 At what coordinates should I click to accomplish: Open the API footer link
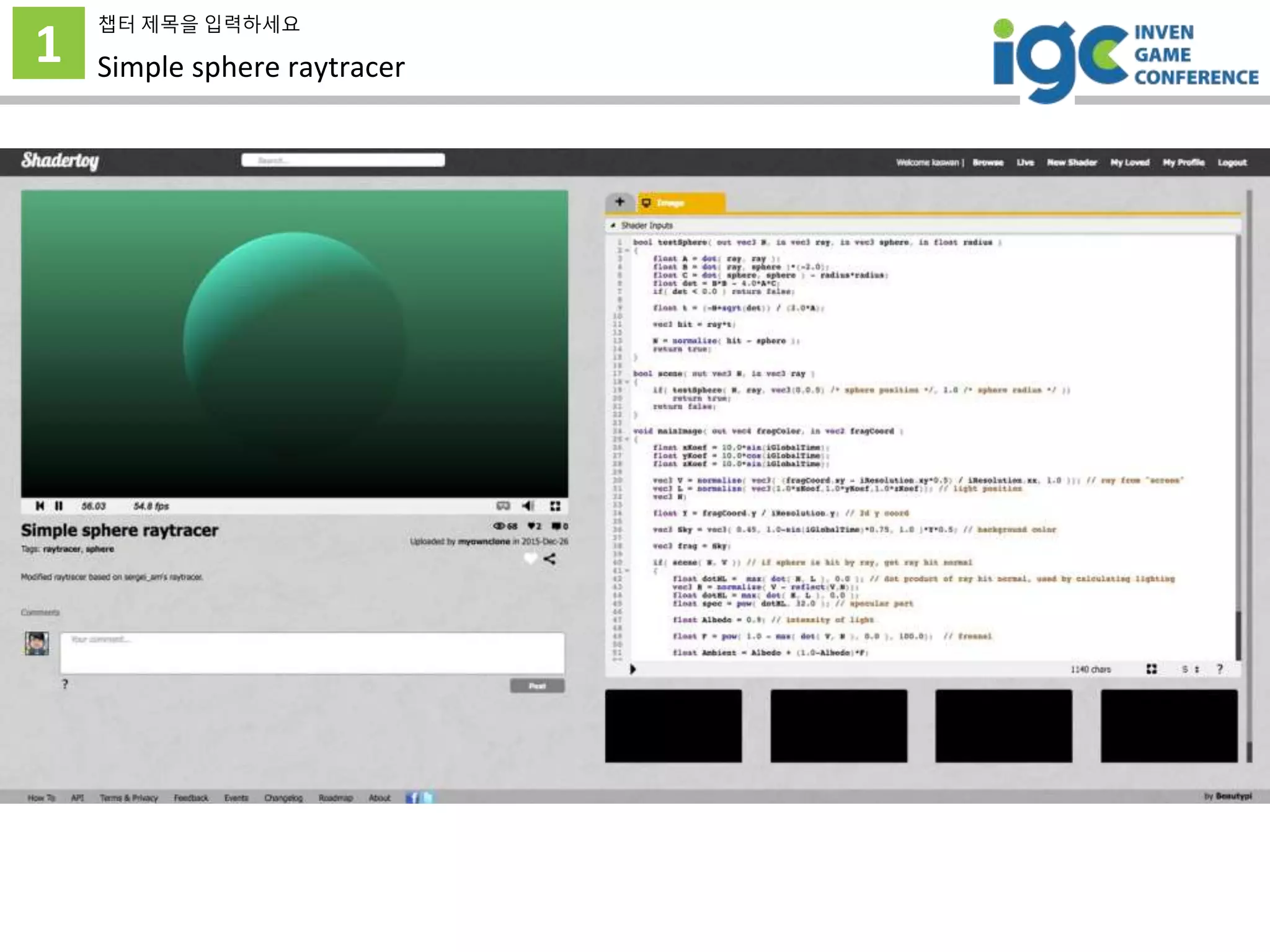(77, 798)
